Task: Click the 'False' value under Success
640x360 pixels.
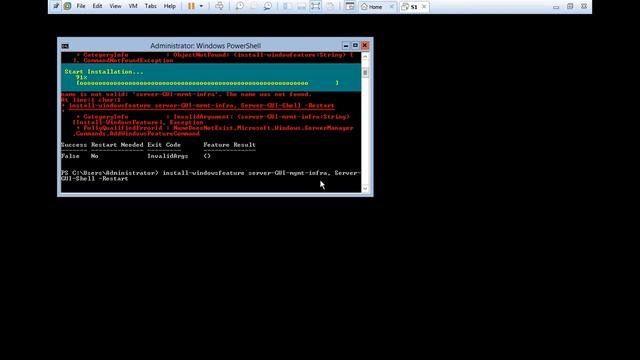Action: tap(70, 156)
